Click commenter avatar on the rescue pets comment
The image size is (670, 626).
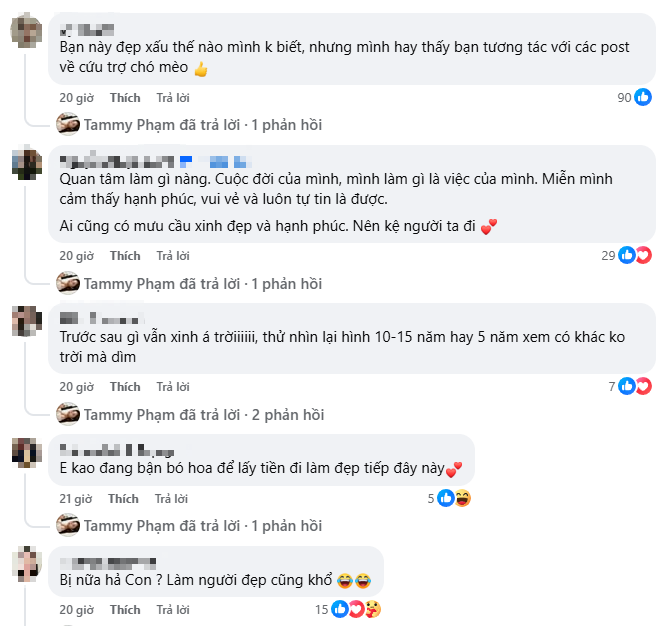25,31
